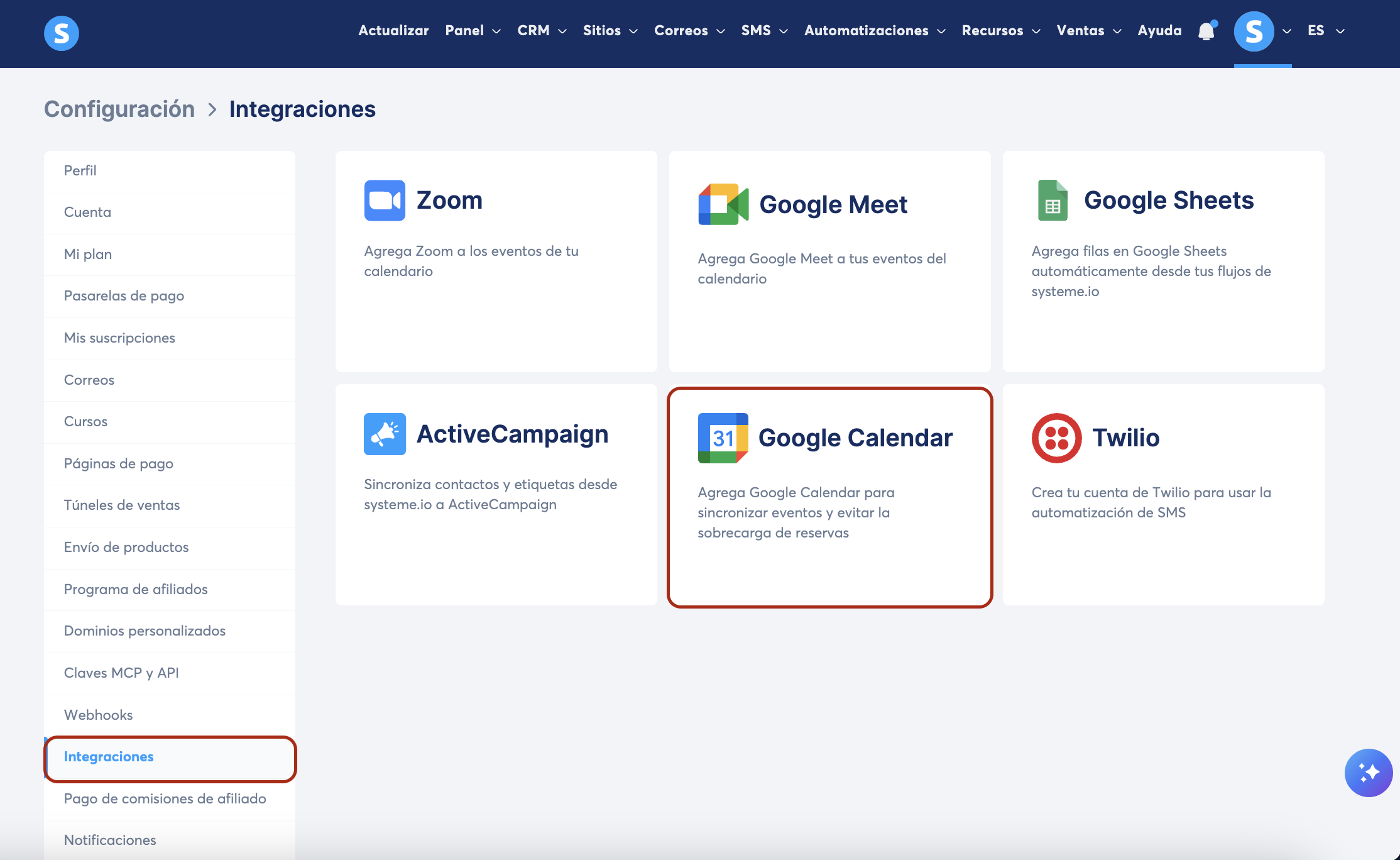Open Pasarelas de pago settings
The width and height of the screenshot is (1400, 860).
(x=170, y=296)
